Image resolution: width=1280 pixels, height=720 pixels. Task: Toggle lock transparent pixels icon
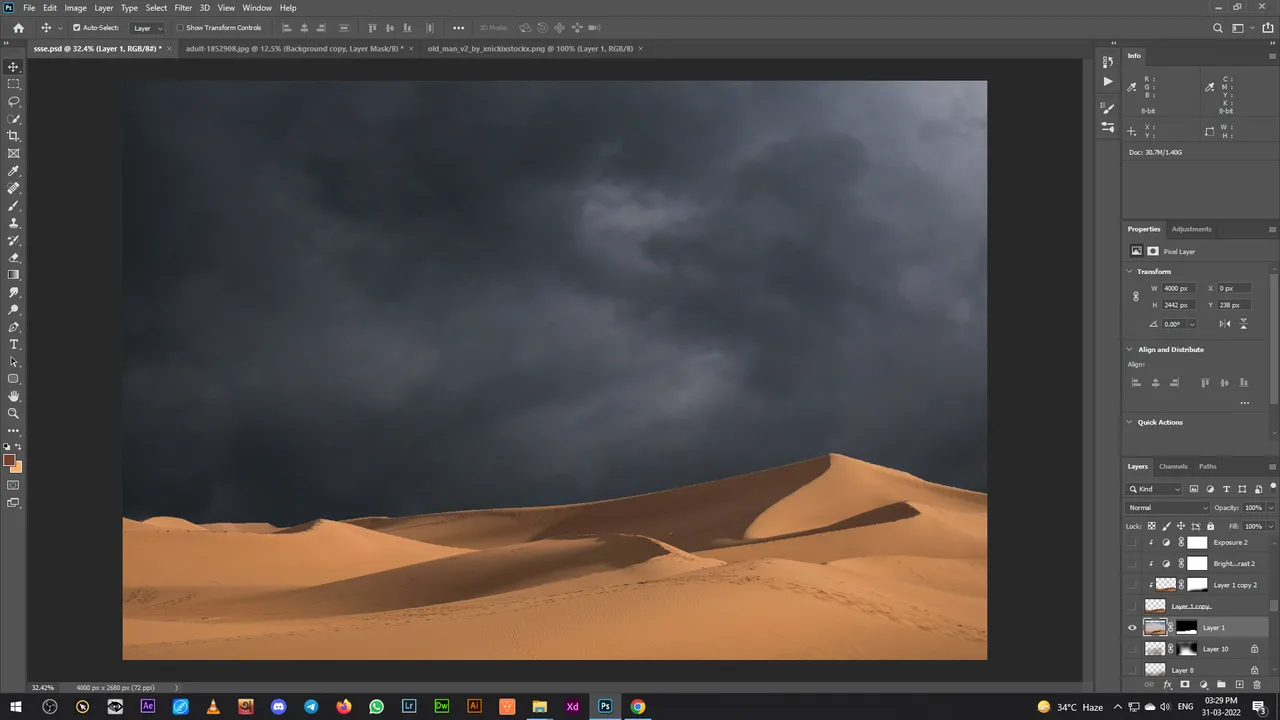tap(1151, 526)
